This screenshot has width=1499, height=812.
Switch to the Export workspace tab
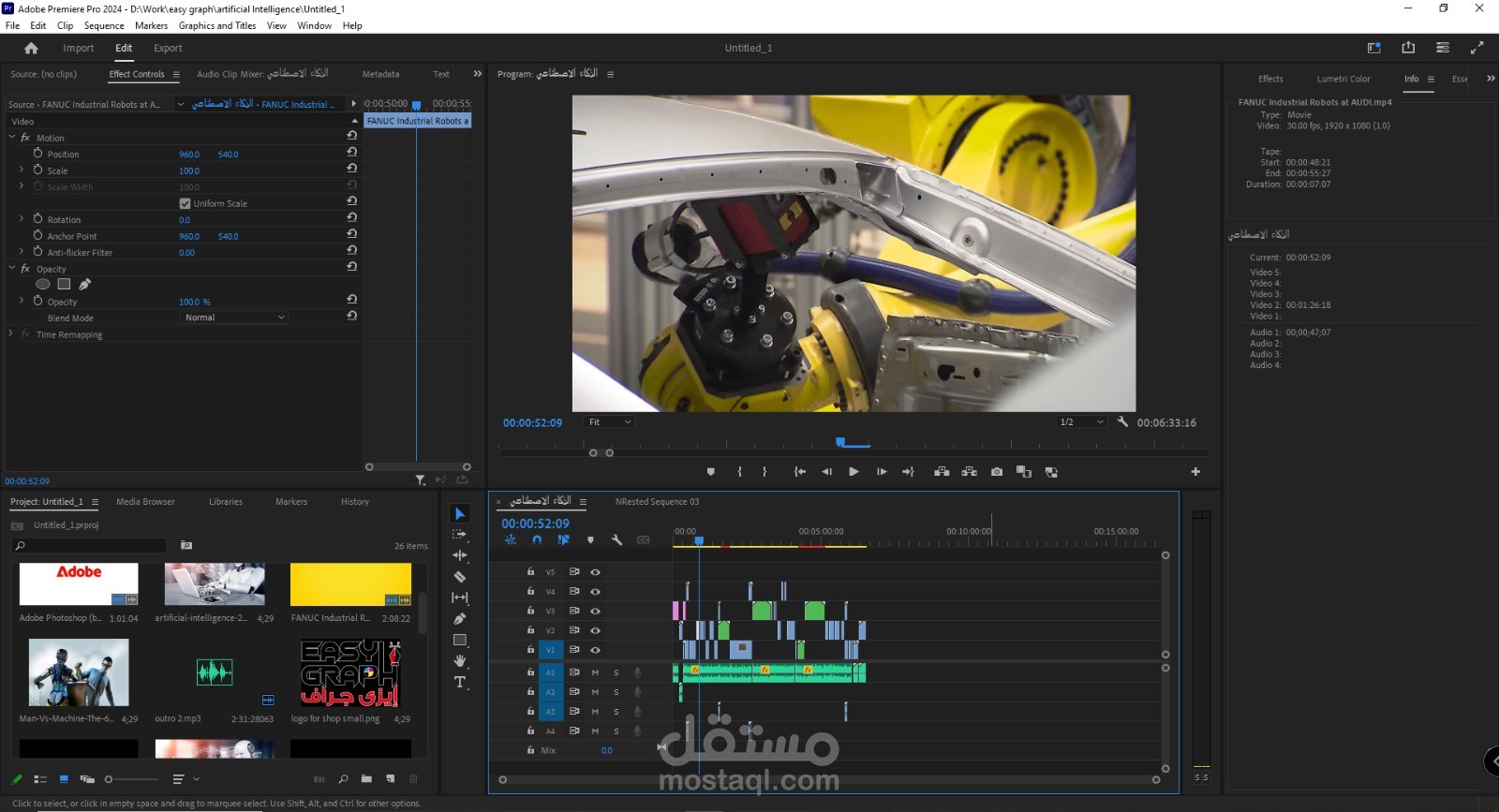click(x=168, y=48)
